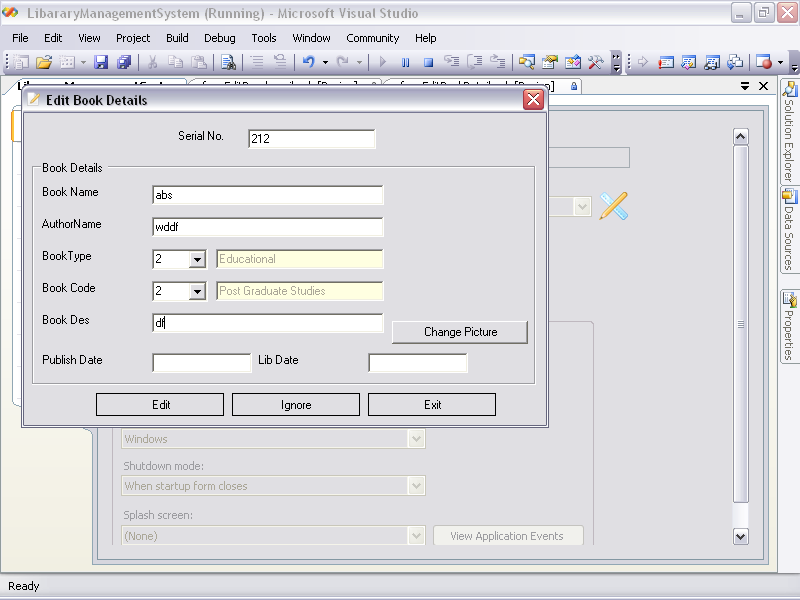Screen dimensions: 800x600
Task: Click the crossed pencil and ruler icon
Action: tap(613, 206)
